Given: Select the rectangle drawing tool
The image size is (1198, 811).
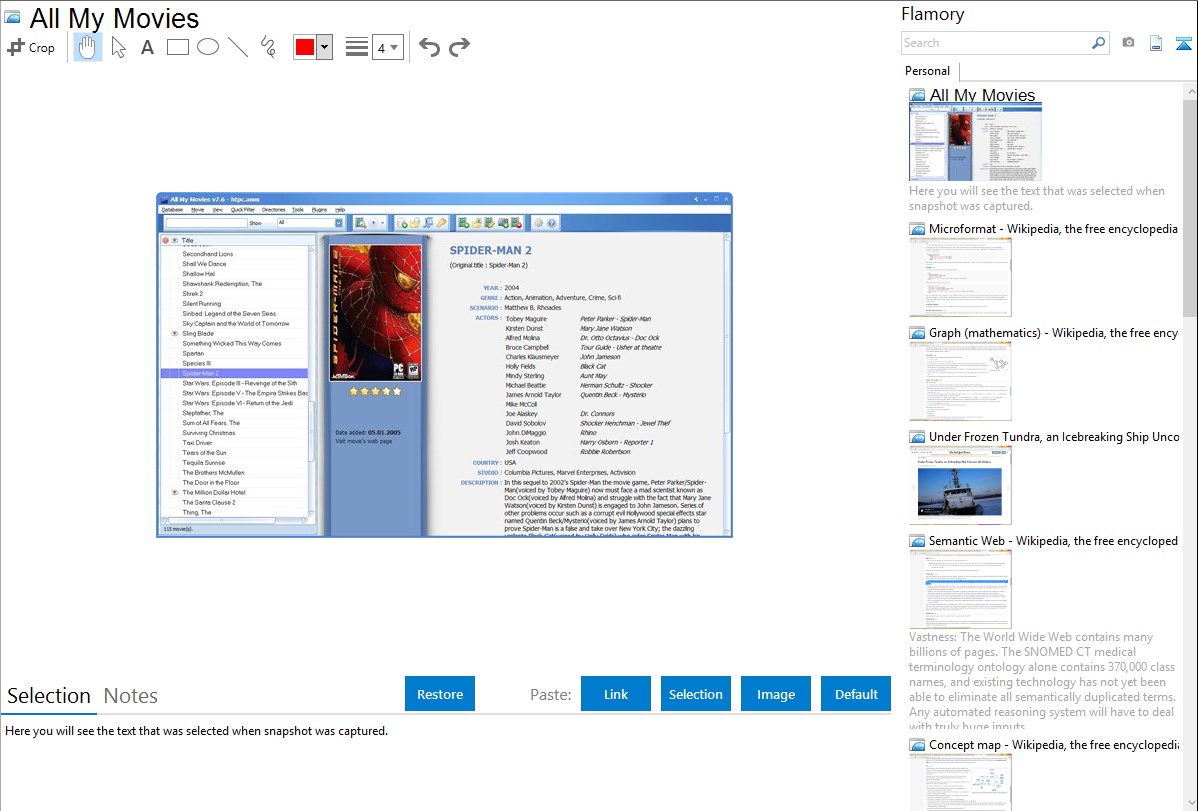Looking at the screenshot, I should click(177, 47).
